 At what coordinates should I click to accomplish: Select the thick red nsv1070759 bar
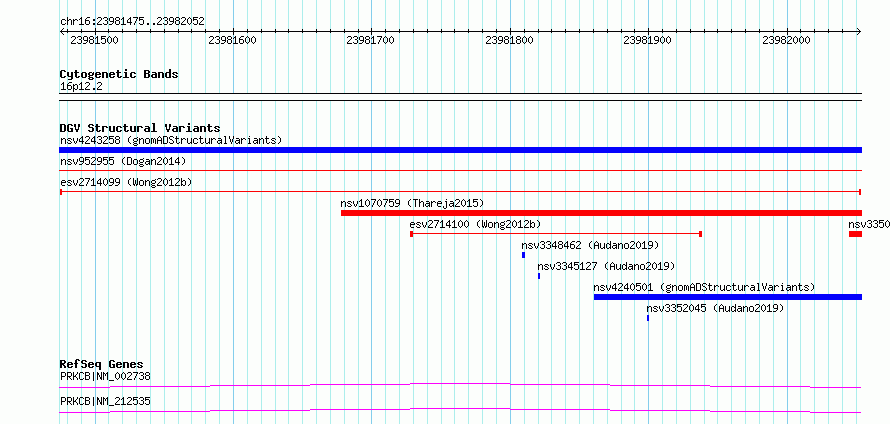click(x=601, y=213)
